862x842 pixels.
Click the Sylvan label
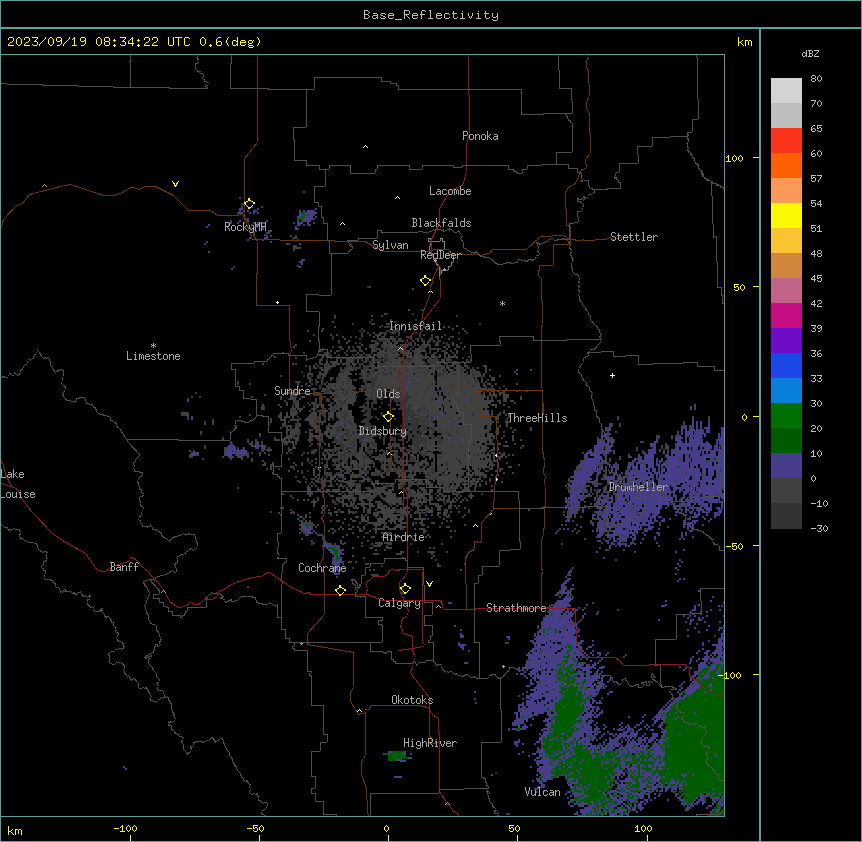click(390, 245)
